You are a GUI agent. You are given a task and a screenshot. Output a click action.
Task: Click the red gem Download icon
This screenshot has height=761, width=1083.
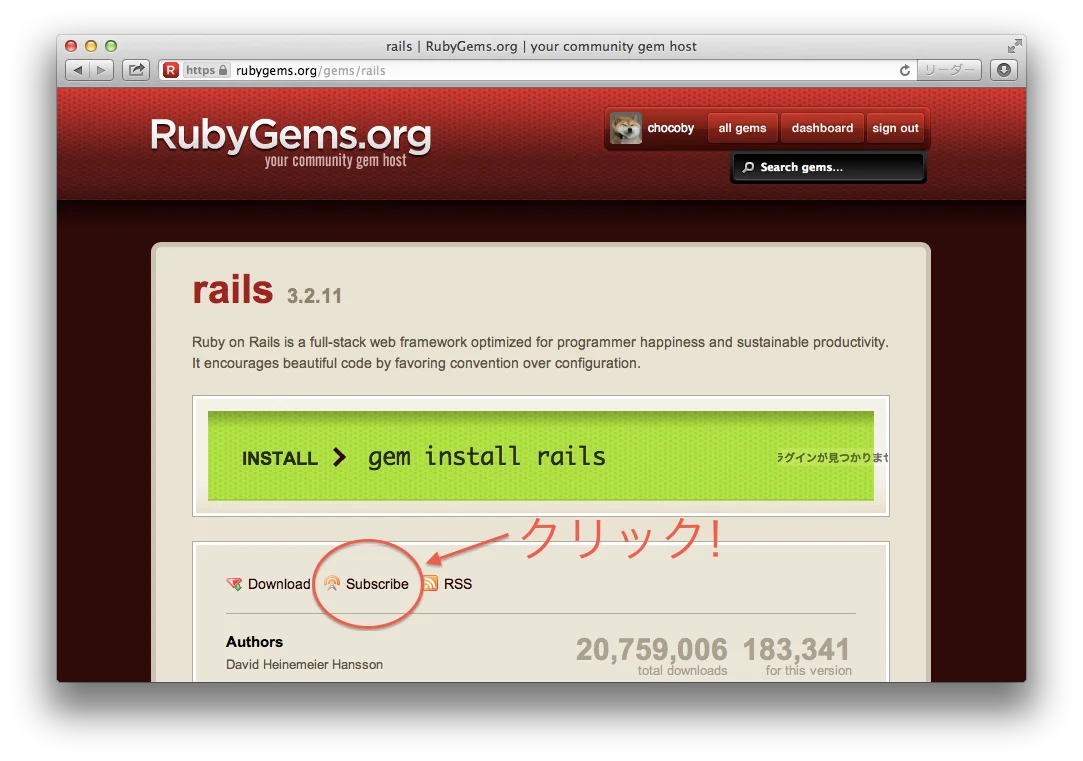[x=234, y=584]
